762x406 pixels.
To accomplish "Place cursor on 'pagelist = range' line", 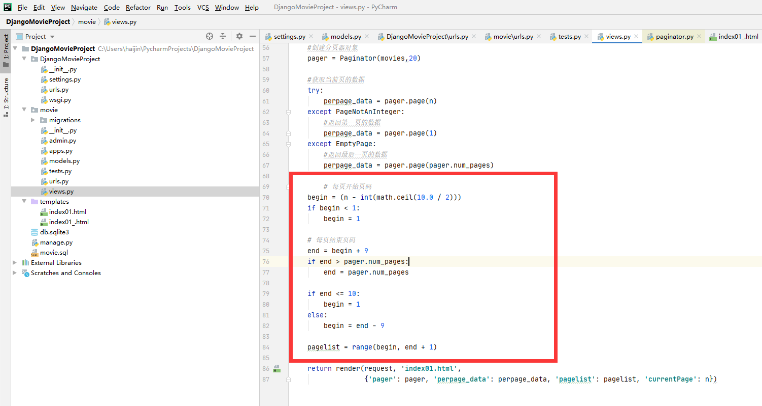I will 372,347.
